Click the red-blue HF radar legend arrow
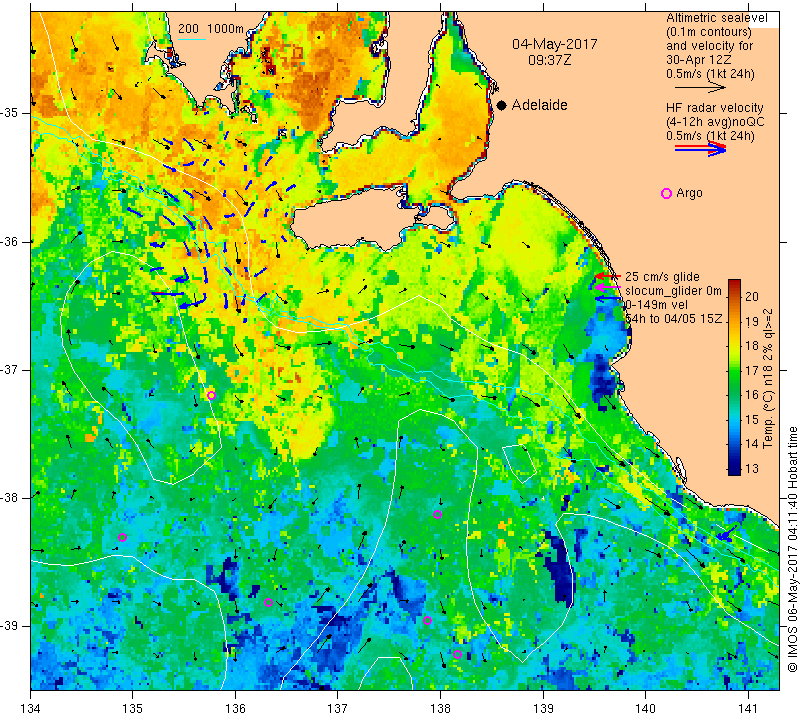Viewport: 800px width, 720px height. pyautogui.click(x=701, y=149)
